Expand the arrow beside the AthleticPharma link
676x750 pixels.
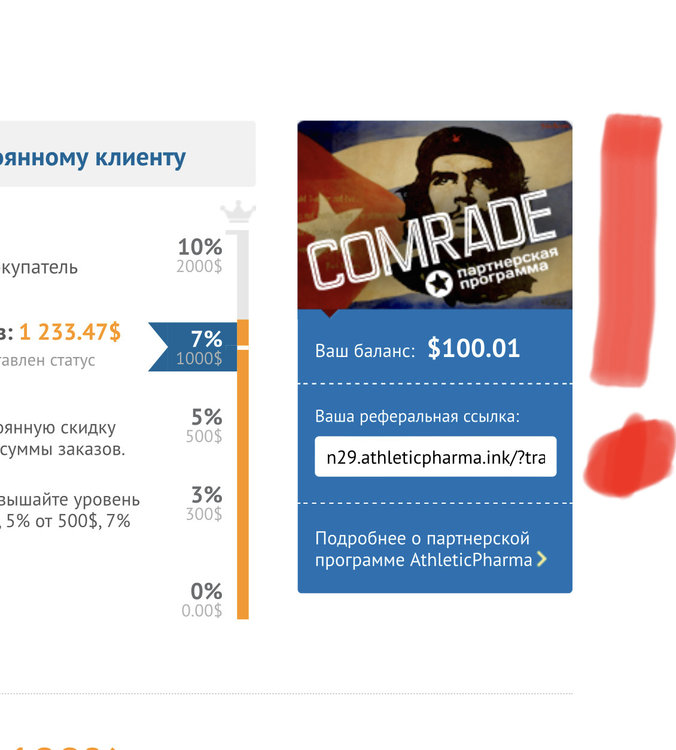(x=542, y=560)
